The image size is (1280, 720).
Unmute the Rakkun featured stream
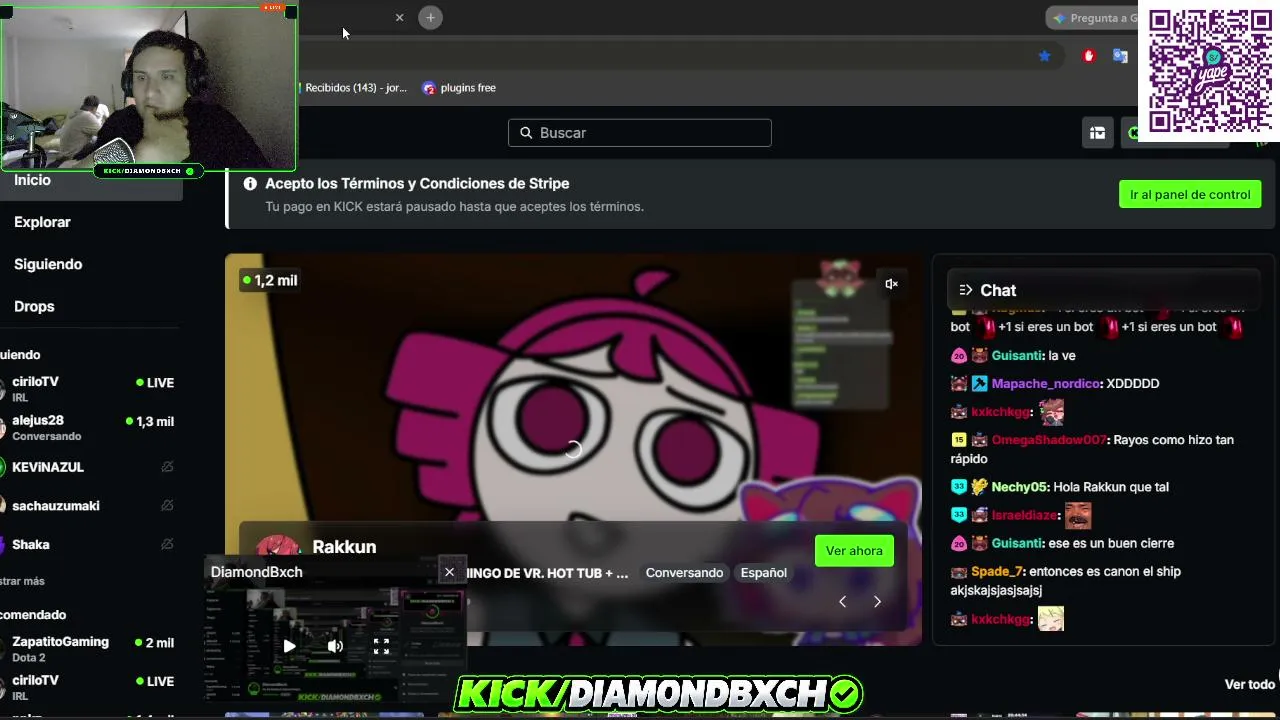891,284
